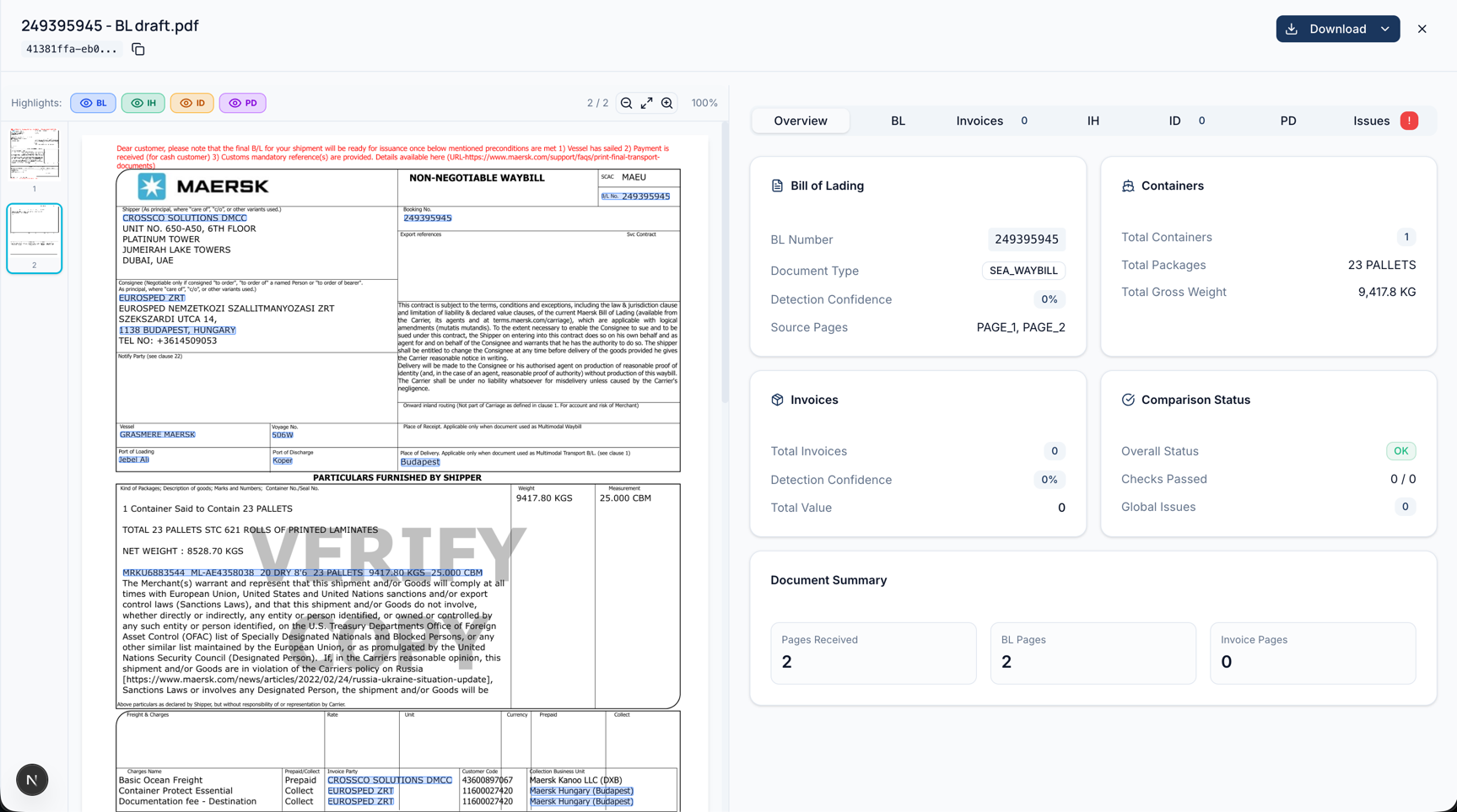The height and width of the screenshot is (812, 1457).
Task: Click the round N avatar button
Action: [x=32, y=780]
